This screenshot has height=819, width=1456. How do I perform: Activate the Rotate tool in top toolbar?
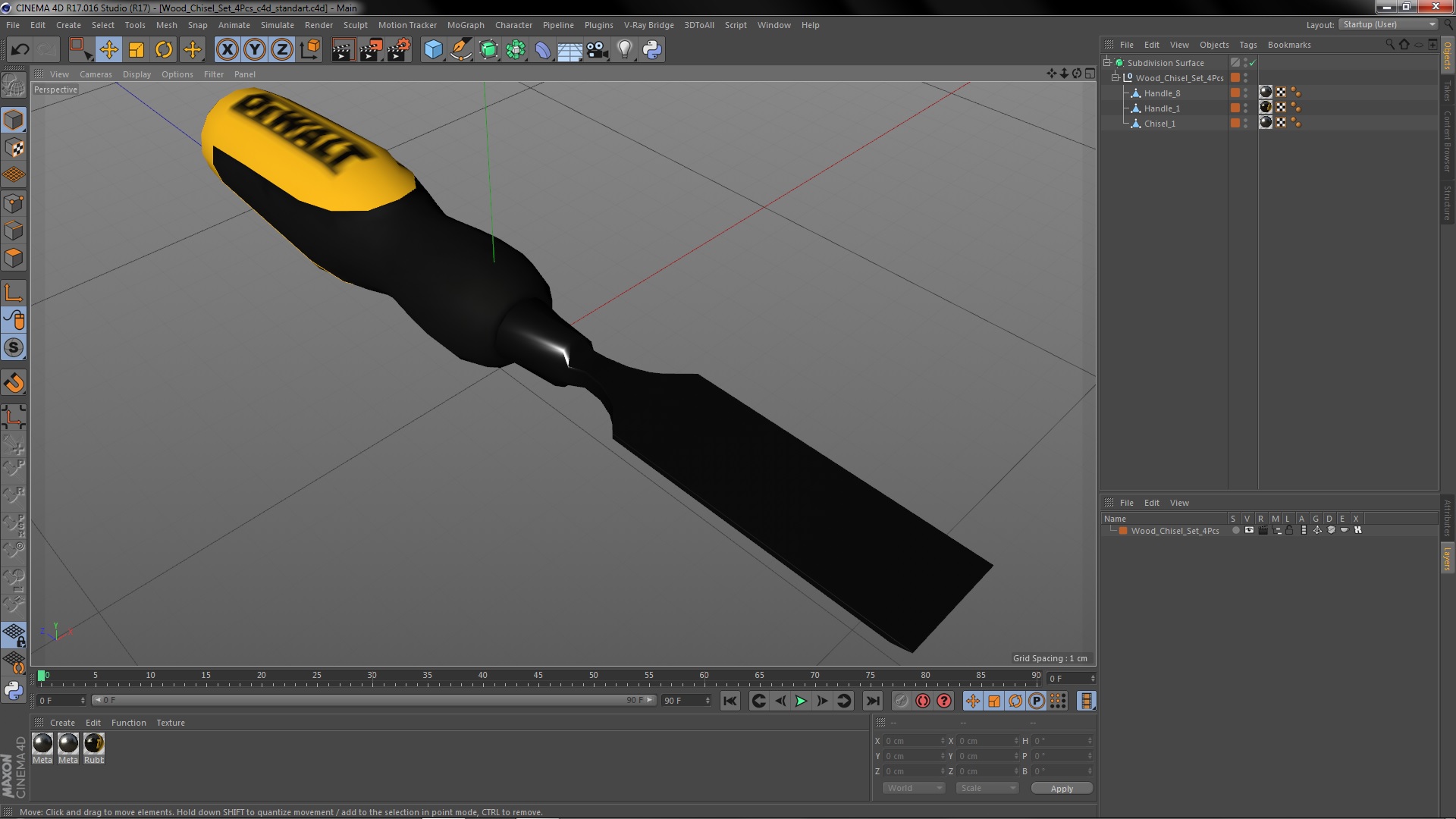pyautogui.click(x=164, y=50)
